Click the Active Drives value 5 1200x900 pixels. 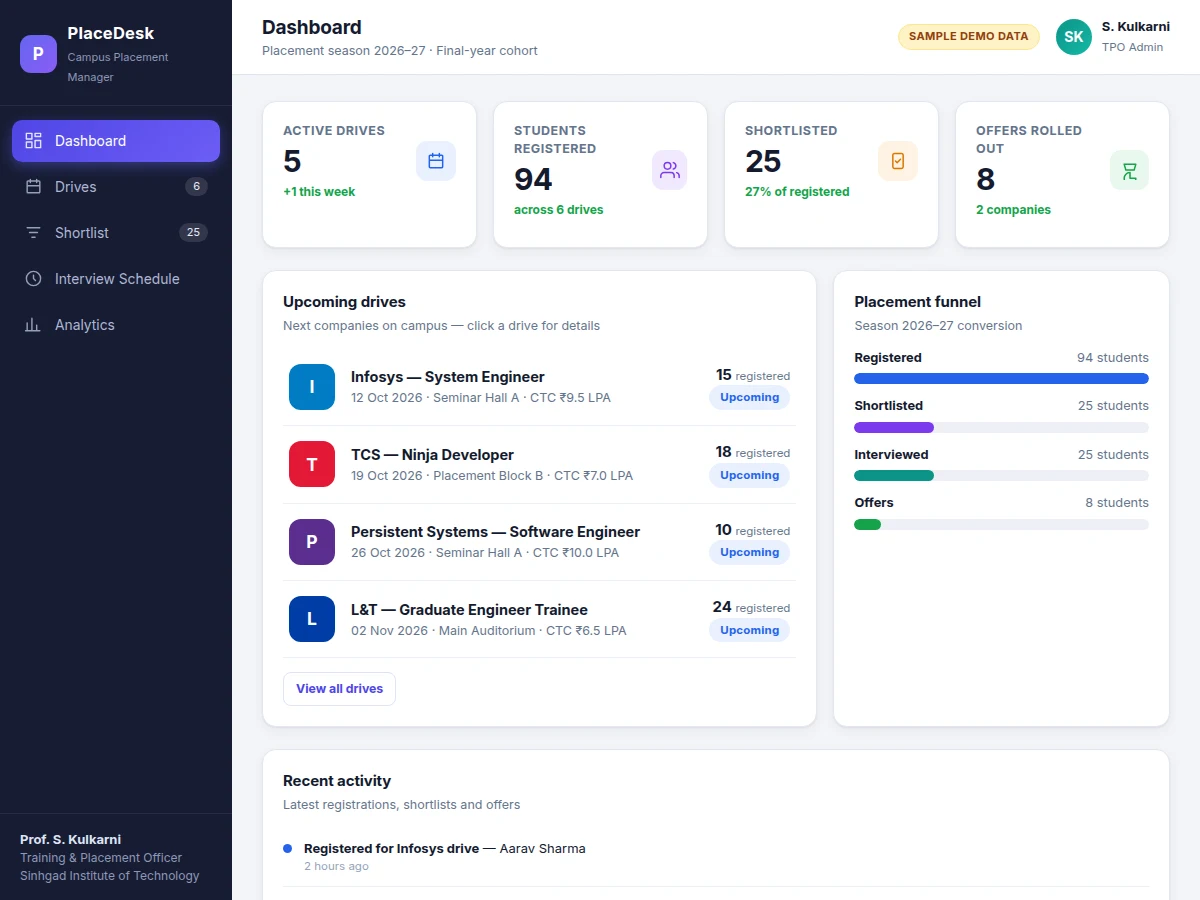pos(292,161)
